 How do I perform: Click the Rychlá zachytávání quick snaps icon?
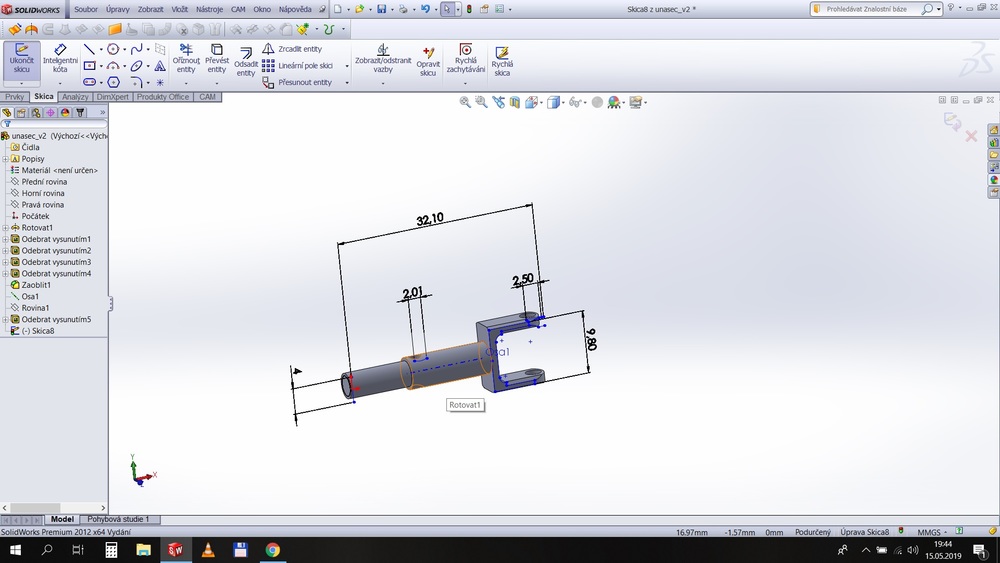466,59
